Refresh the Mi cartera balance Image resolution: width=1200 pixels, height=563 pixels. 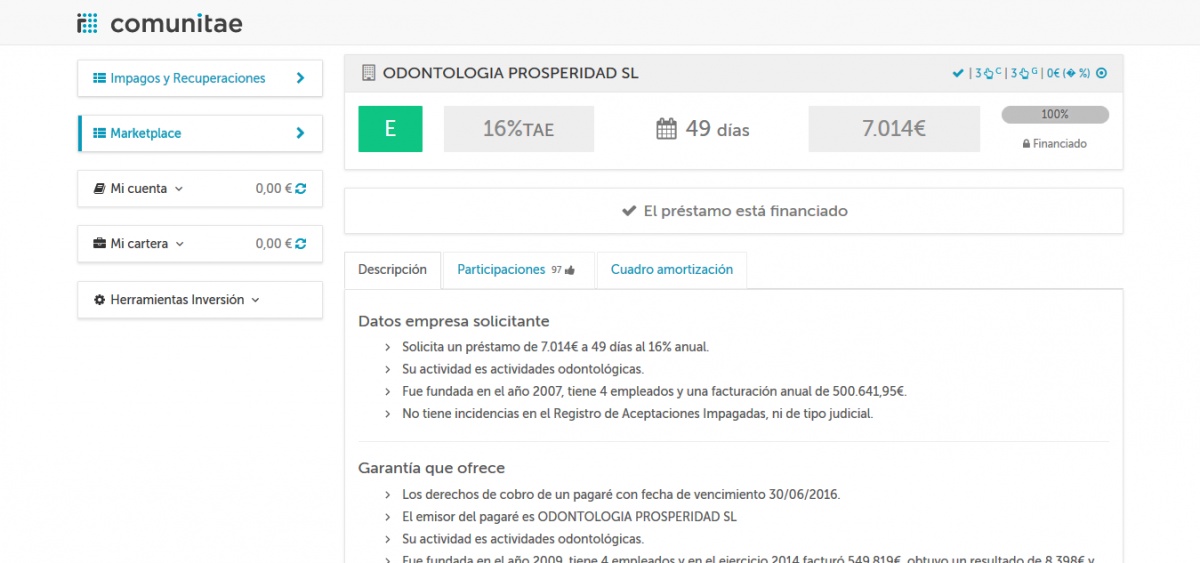[x=301, y=243]
